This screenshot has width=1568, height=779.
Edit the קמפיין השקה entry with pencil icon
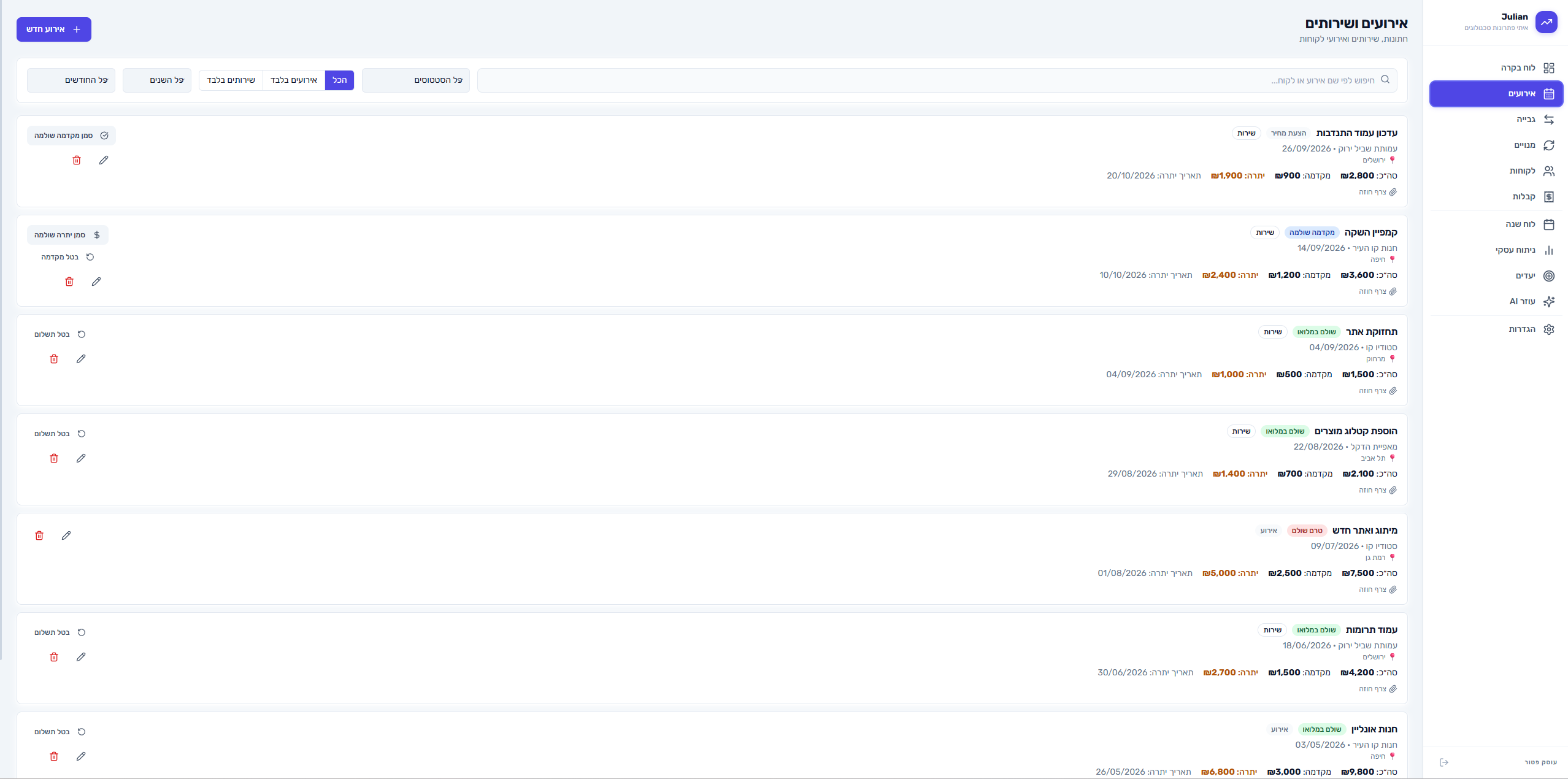(x=96, y=282)
